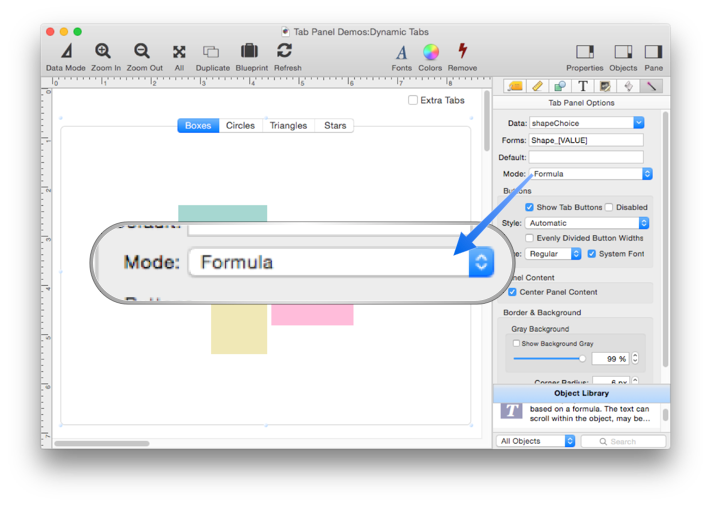711x506 pixels.
Task: Uncheck Show Tab Buttons checkbox
Action: coord(530,207)
